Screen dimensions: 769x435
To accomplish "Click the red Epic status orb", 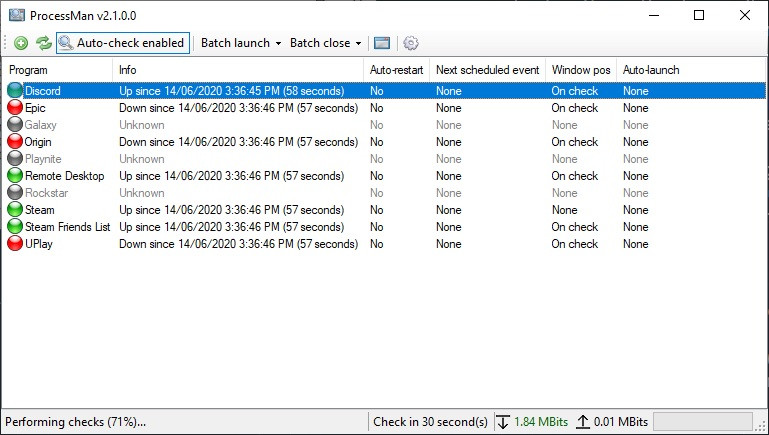I will (x=15, y=107).
